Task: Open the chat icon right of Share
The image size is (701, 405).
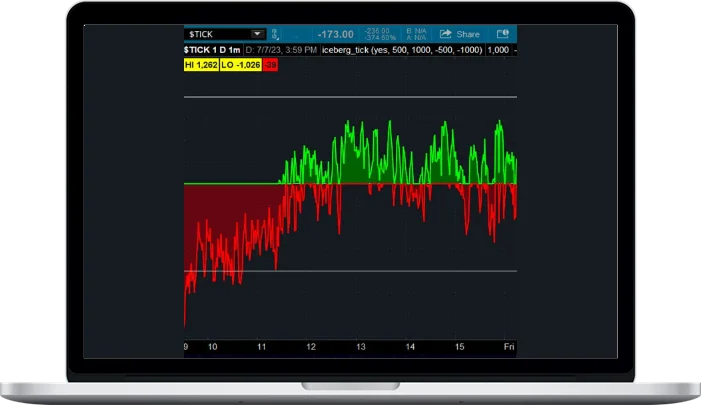Action: 502,34
